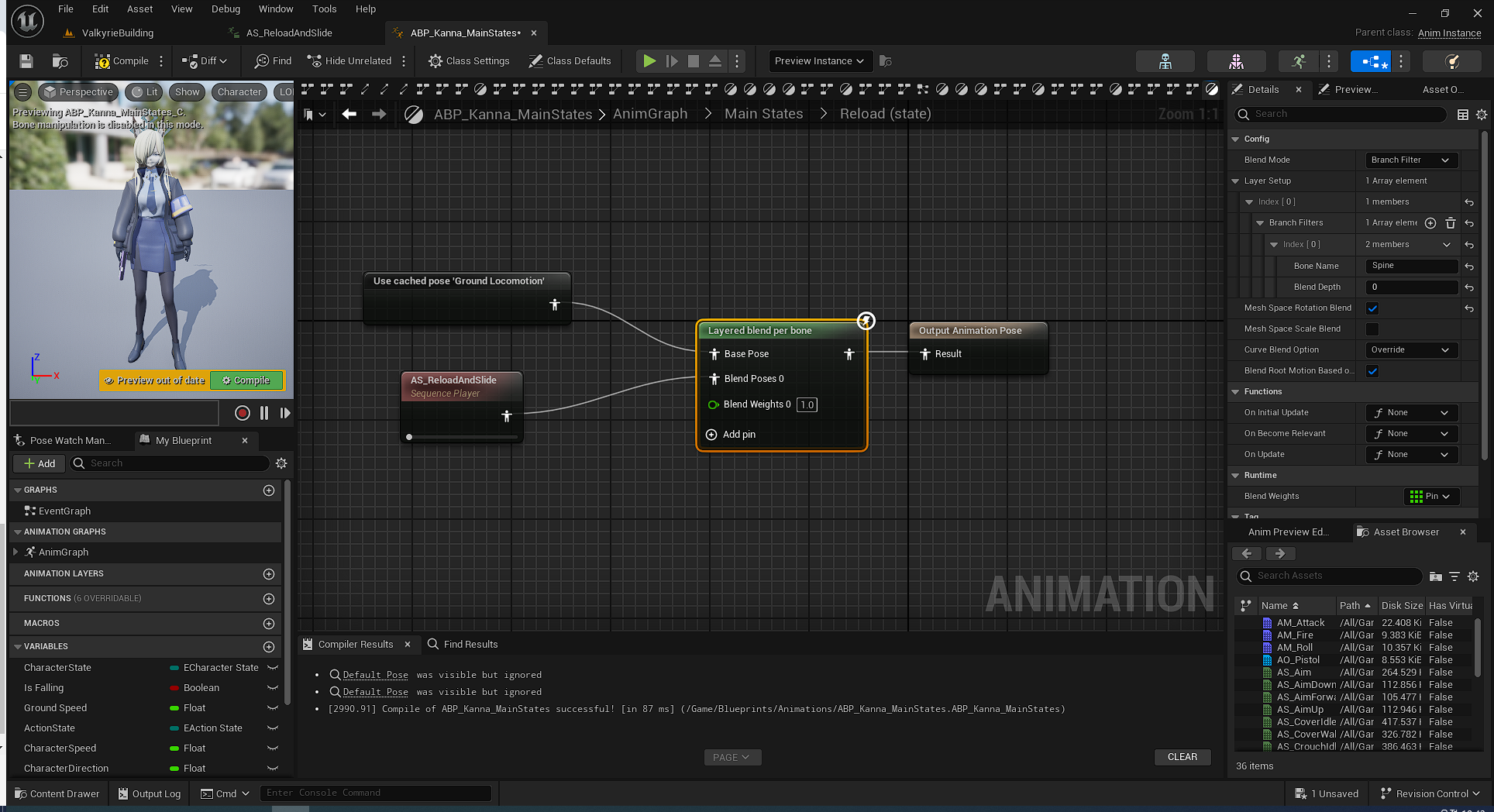1494x812 pixels.
Task: Scrub the AS_ReloadAndSlide node progress slider
Action: tap(462, 437)
